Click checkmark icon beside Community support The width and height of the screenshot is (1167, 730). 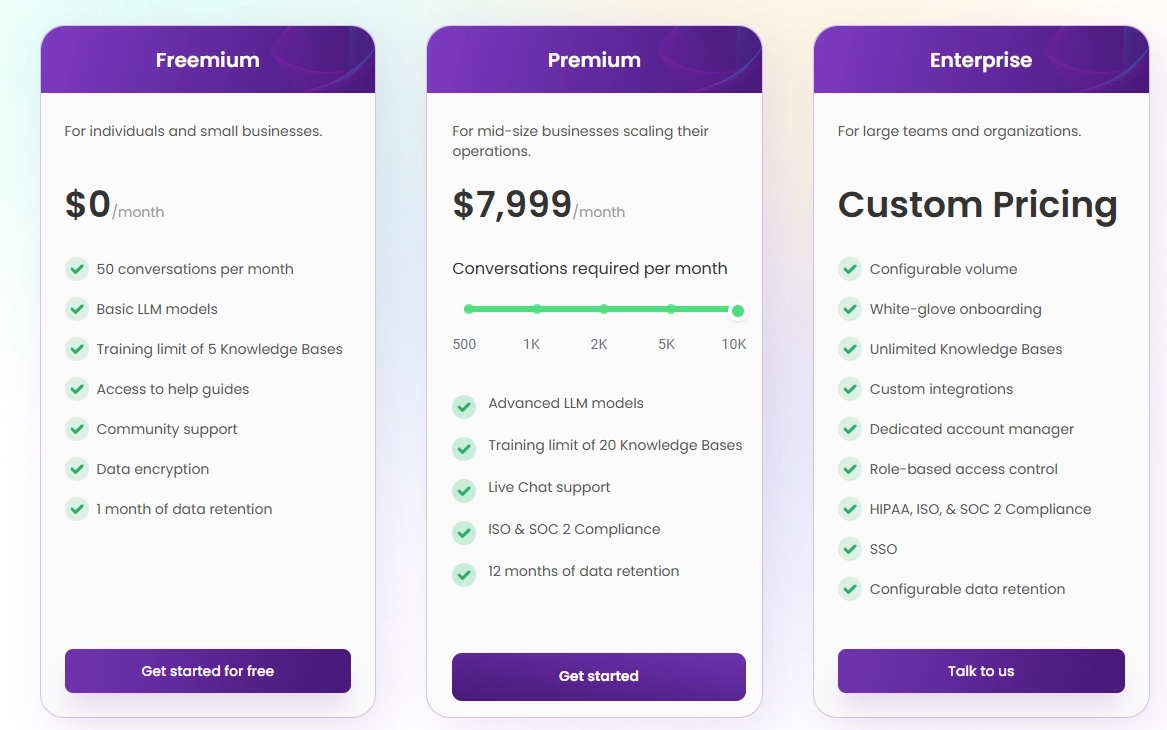tap(77, 429)
